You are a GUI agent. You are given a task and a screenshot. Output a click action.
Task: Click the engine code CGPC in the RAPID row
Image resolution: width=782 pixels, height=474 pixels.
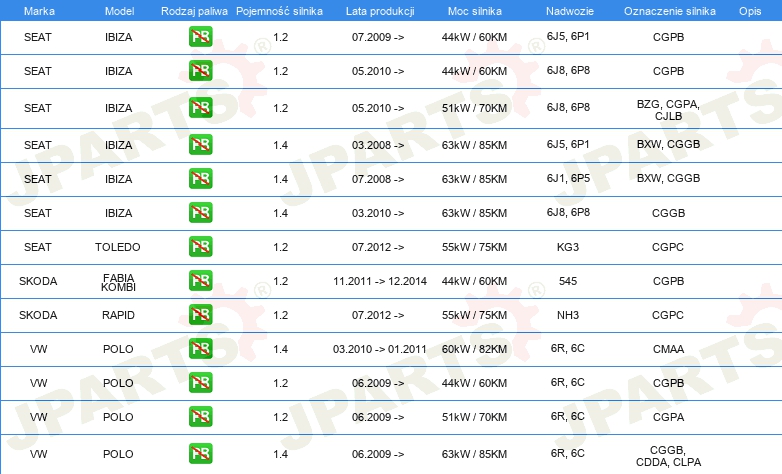668,315
